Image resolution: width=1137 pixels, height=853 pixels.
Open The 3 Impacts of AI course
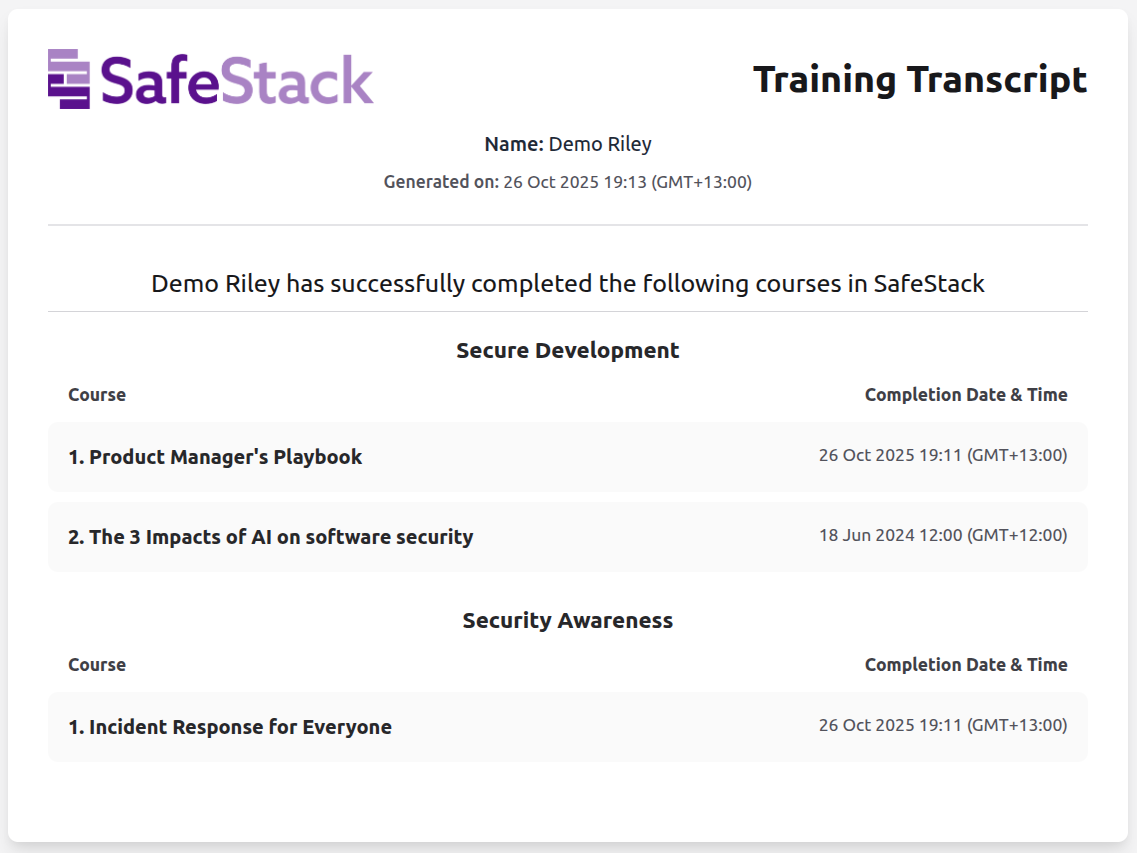pyautogui.click(x=270, y=537)
